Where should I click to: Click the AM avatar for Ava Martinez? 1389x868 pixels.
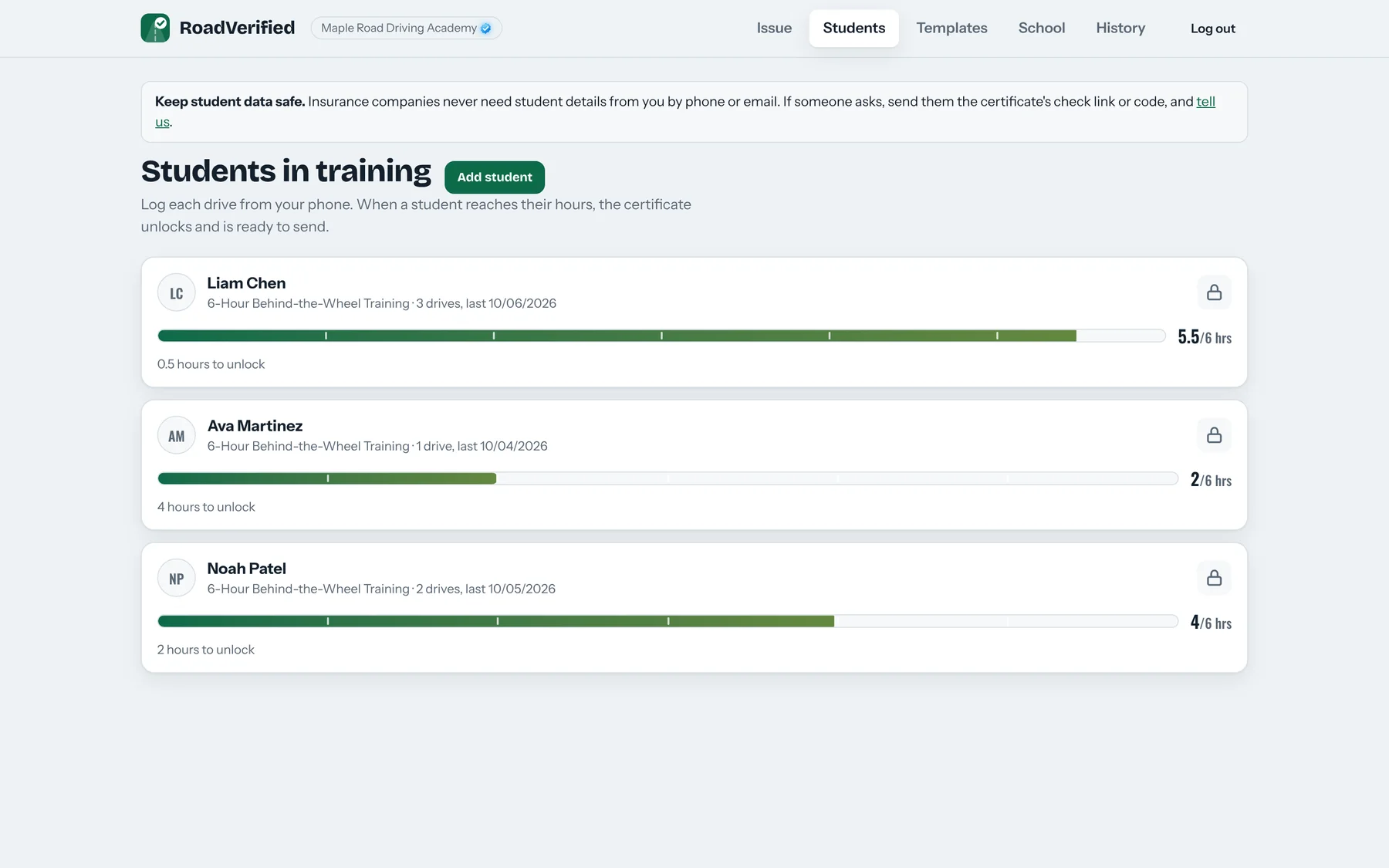(177, 436)
